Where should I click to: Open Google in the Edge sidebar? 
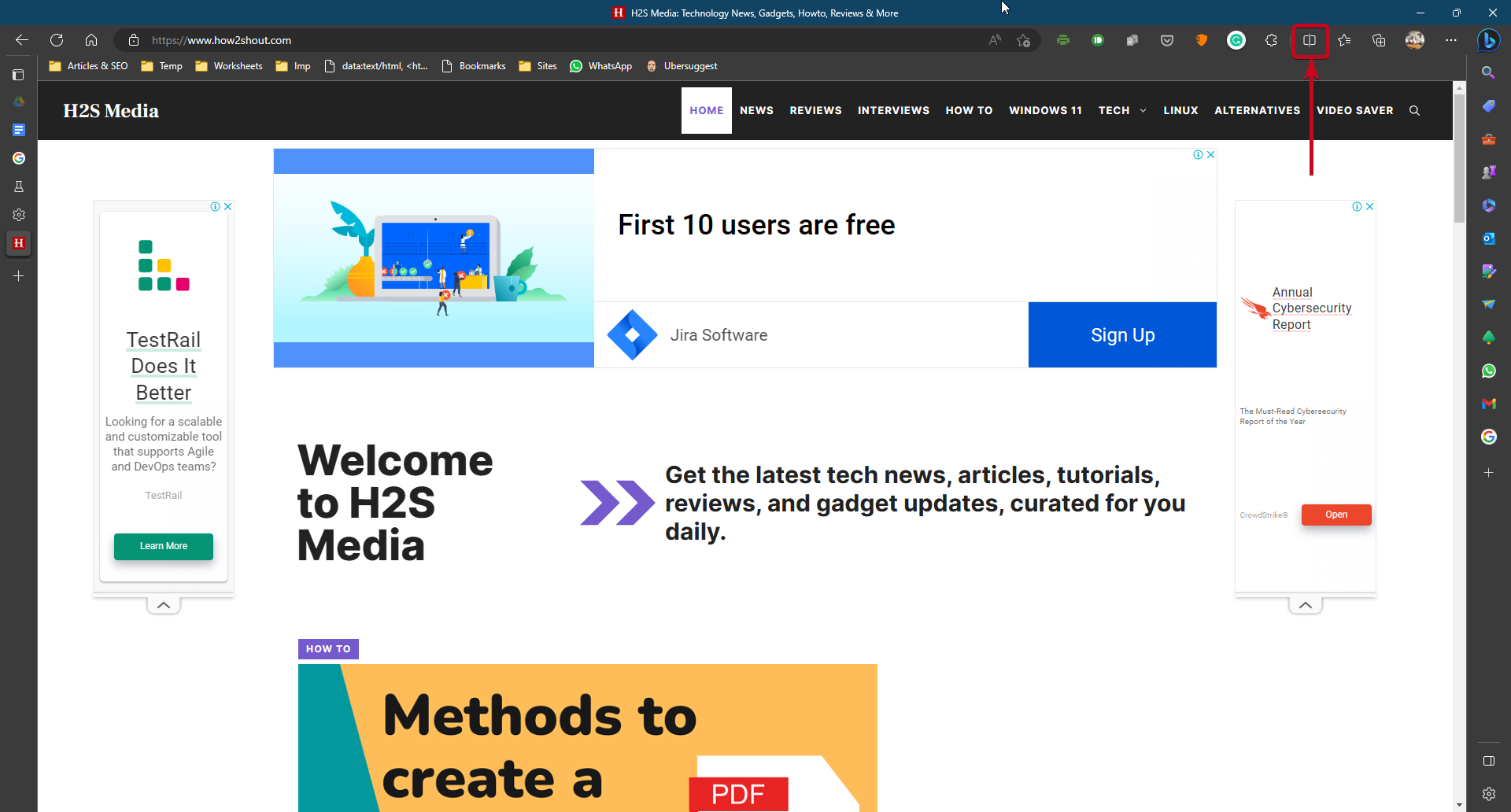[x=1488, y=437]
